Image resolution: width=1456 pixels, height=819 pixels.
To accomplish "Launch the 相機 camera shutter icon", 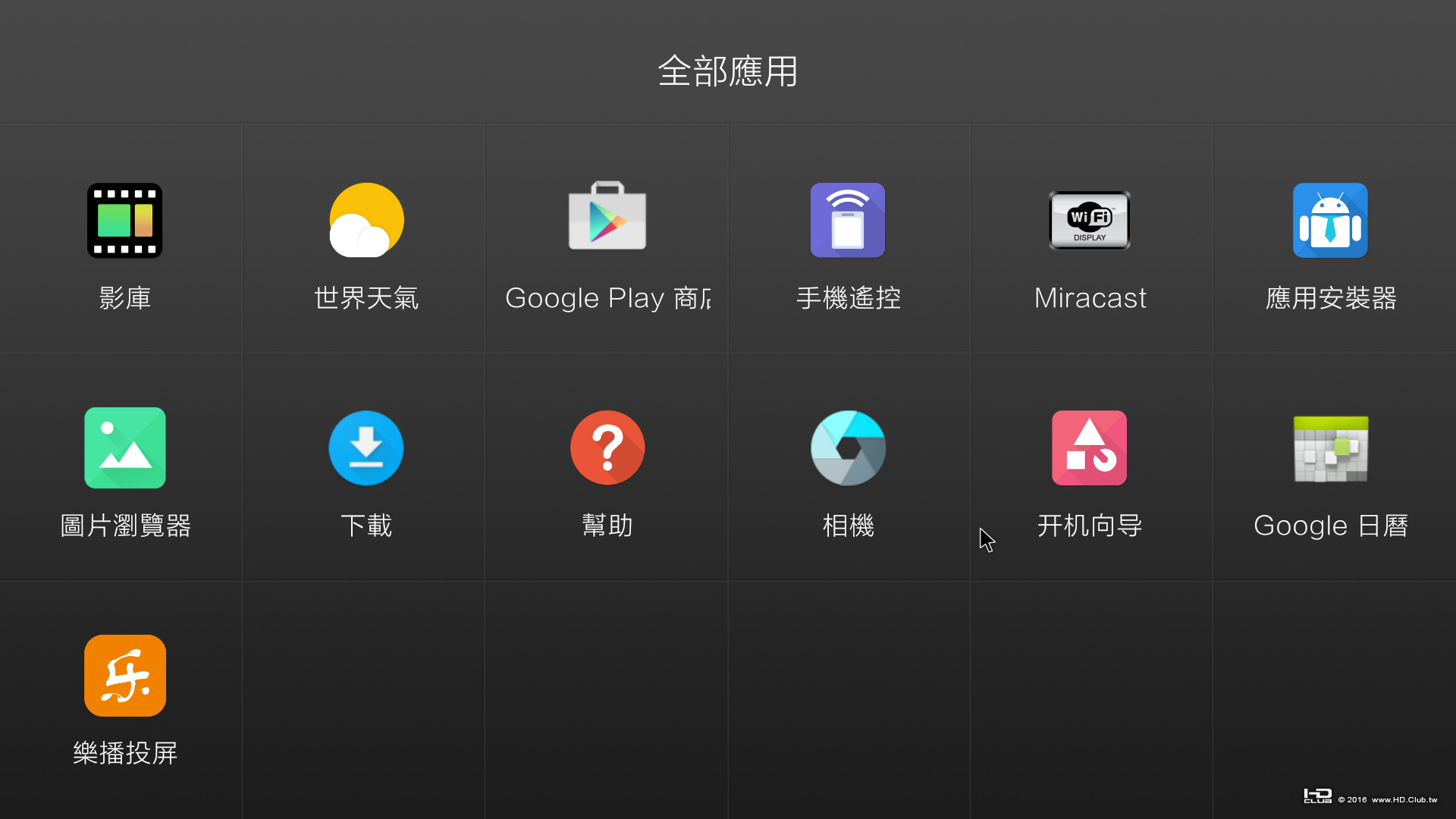I will 848,447.
